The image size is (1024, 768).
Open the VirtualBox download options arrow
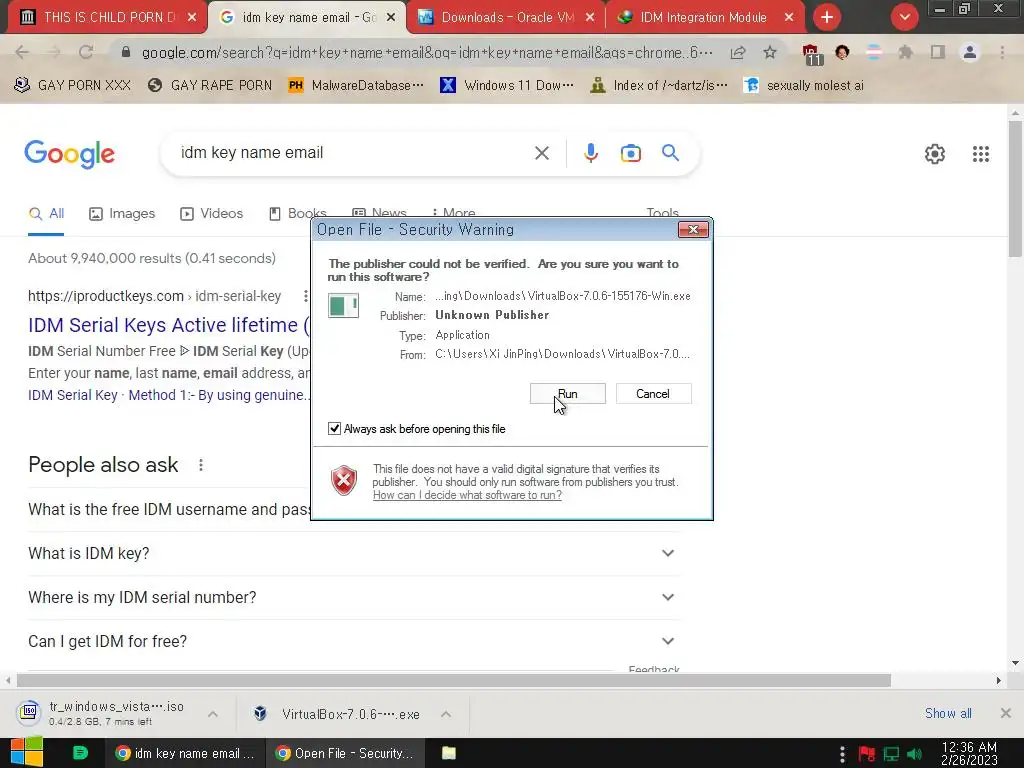446,714
